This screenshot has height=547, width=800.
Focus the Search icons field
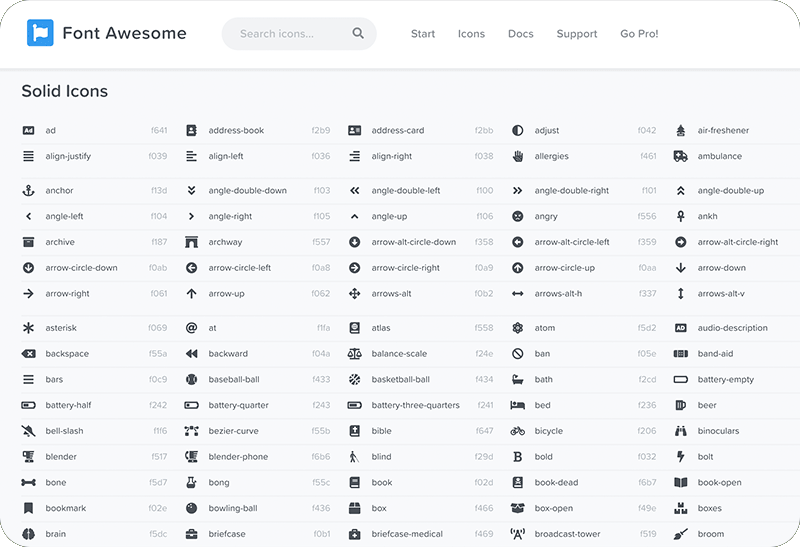299,34
